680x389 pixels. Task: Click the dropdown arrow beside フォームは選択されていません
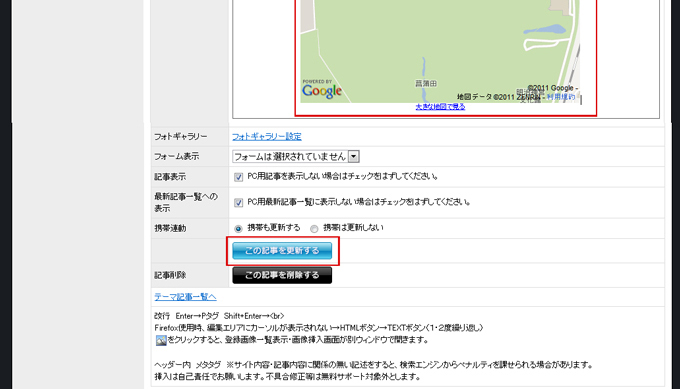354,157
